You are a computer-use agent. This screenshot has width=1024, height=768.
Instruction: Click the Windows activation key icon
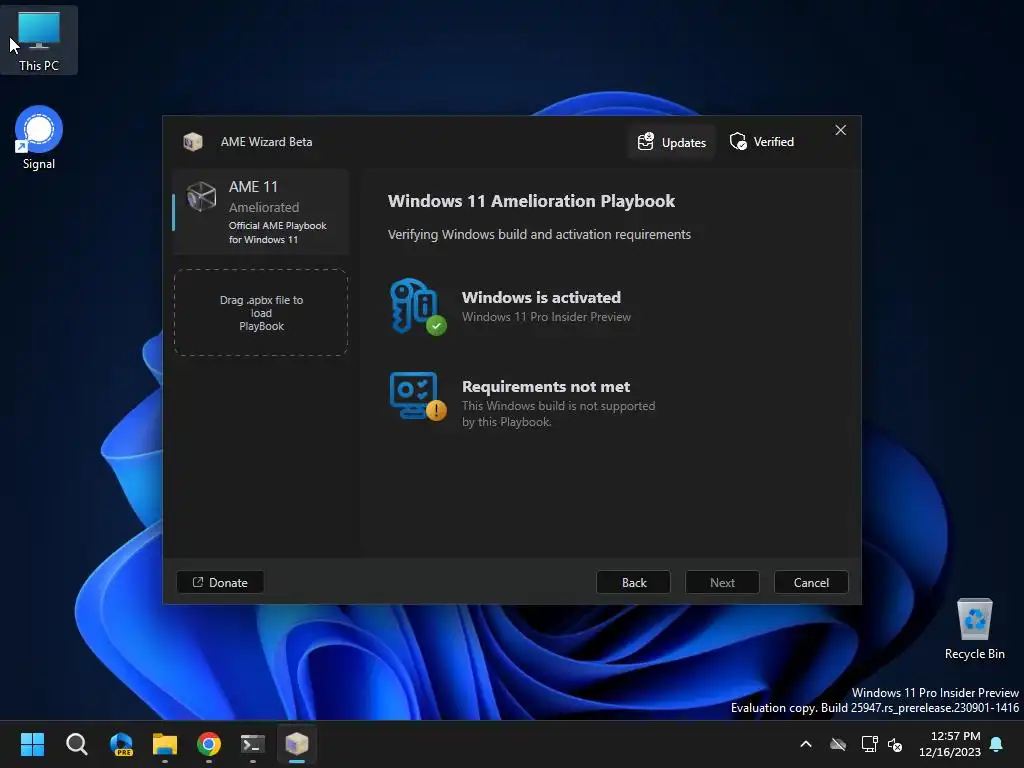[x=417, y=306]
